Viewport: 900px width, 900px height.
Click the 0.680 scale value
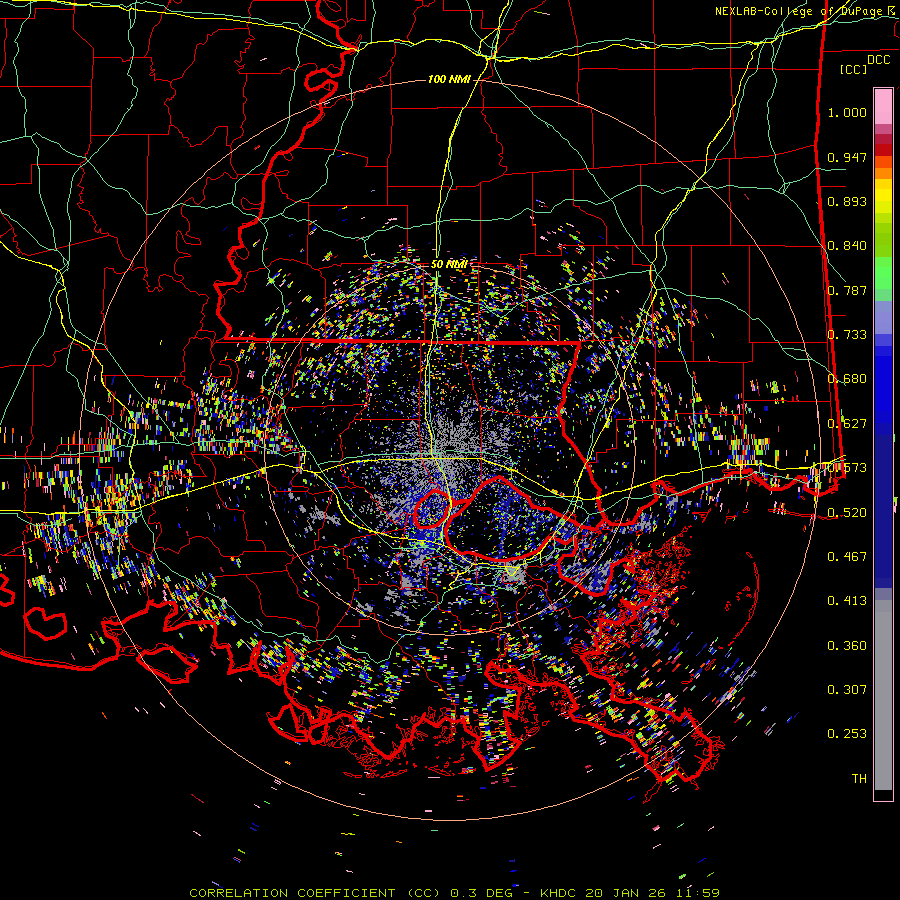click(x=847, y=379)
